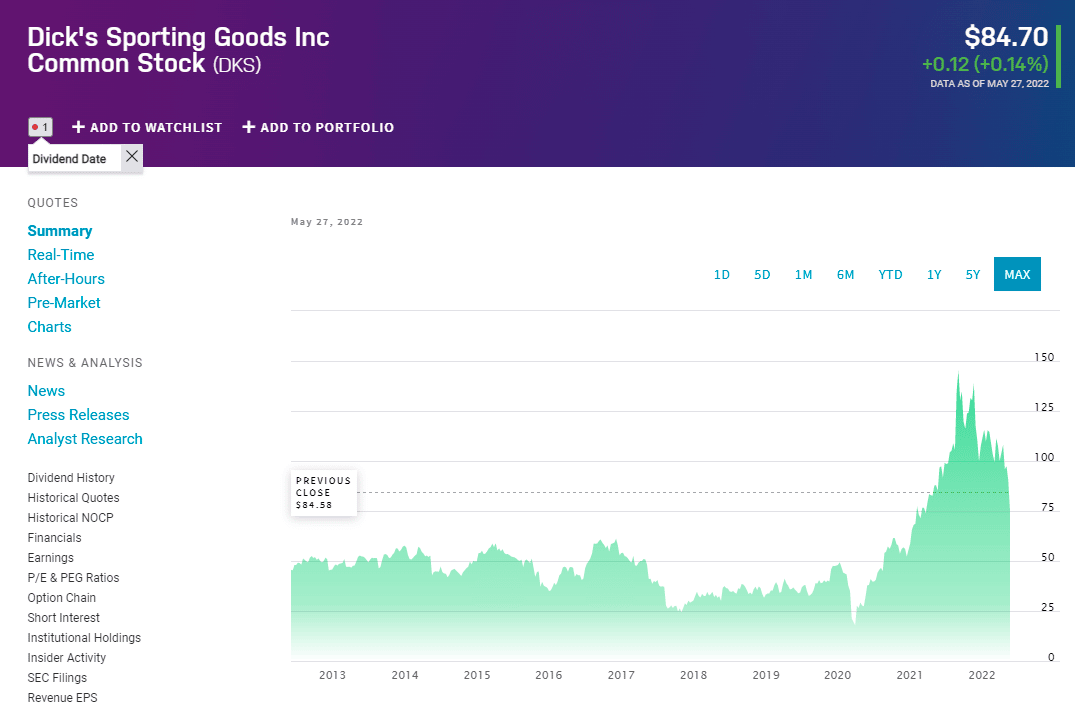The height and width of the screenshot is (716, 1075).
Task: Select the 5D chart range
Action: click(x=762, y=274)
